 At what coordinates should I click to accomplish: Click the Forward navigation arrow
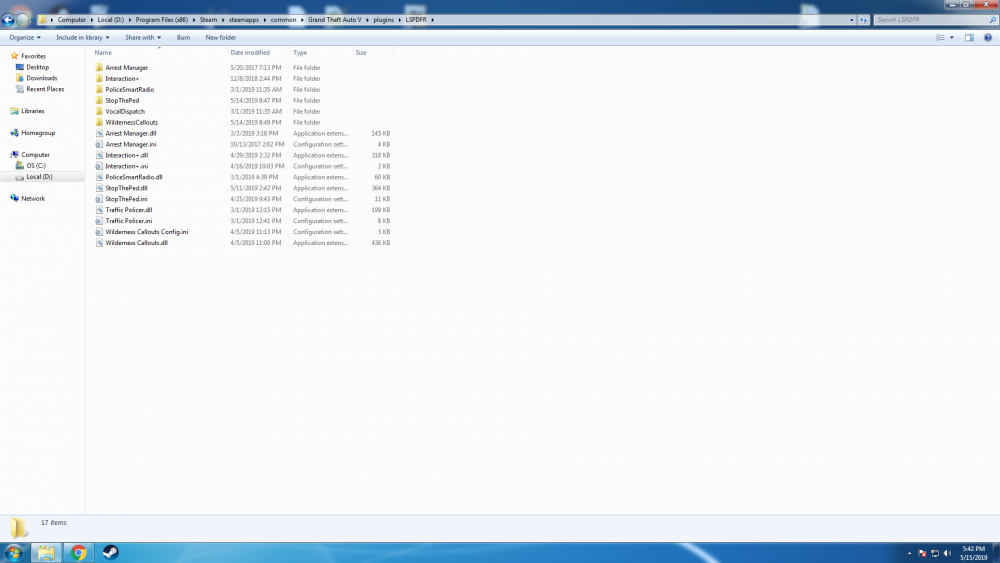click(22, 20)
